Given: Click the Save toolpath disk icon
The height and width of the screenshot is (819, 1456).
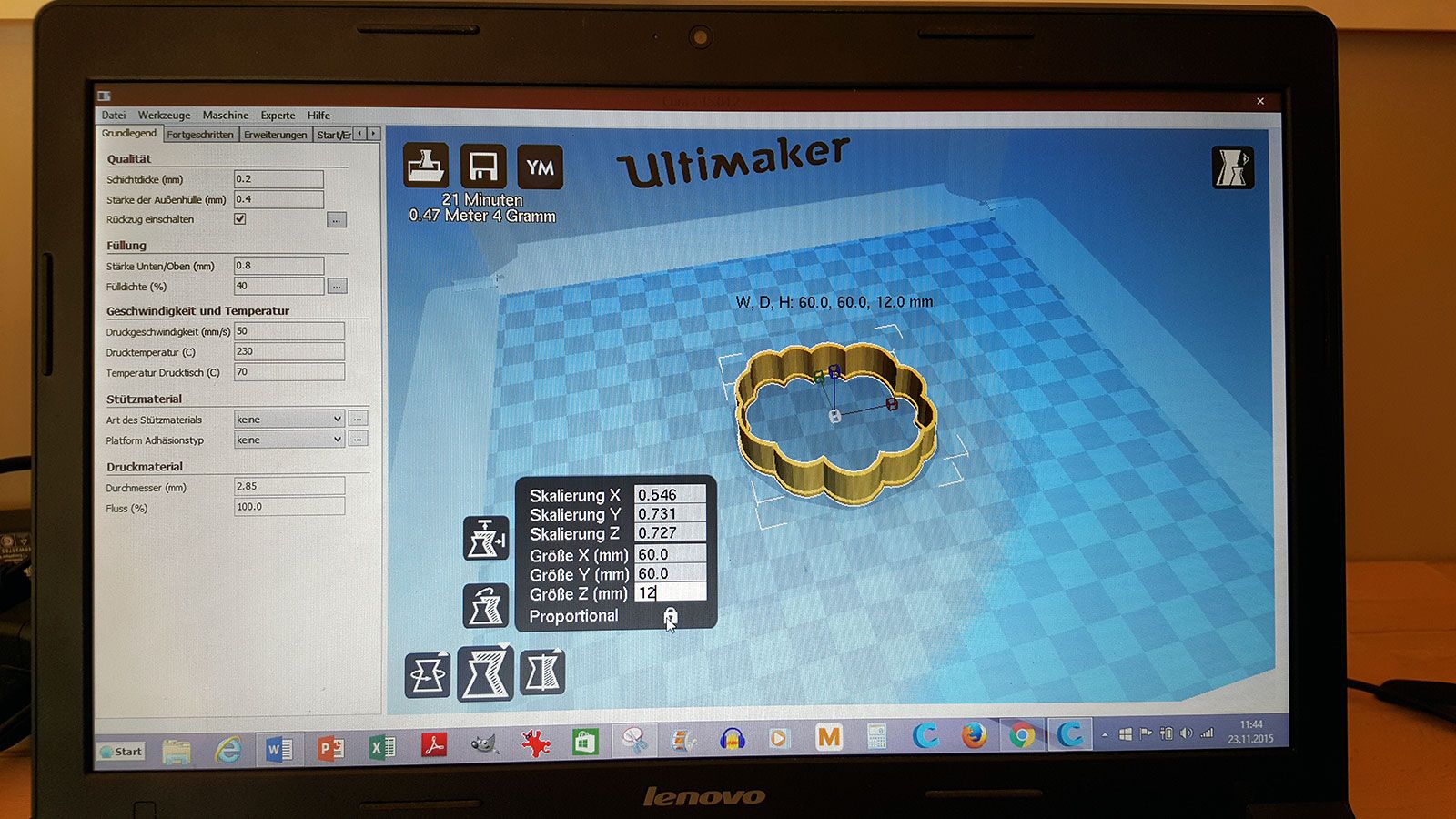Looking at the screenshot, I should [x=483, y=167].
